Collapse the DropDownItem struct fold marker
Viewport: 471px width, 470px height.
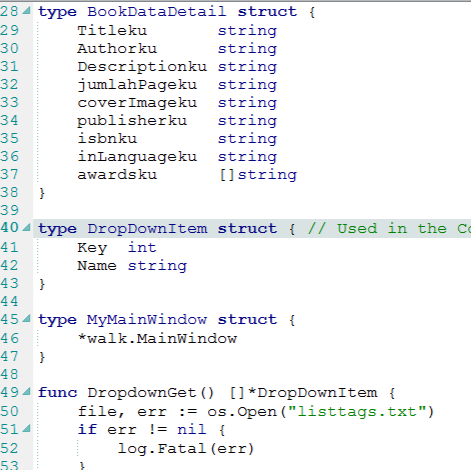[26, 228]
